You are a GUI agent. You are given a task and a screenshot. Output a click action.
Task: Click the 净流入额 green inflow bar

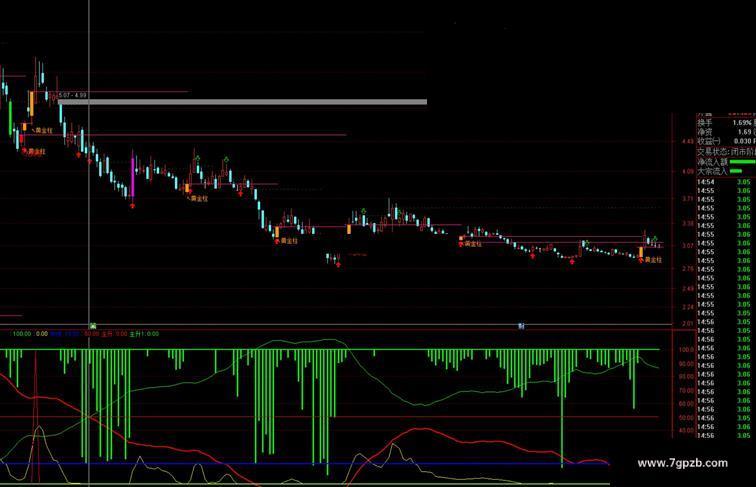tap(742, 162)
